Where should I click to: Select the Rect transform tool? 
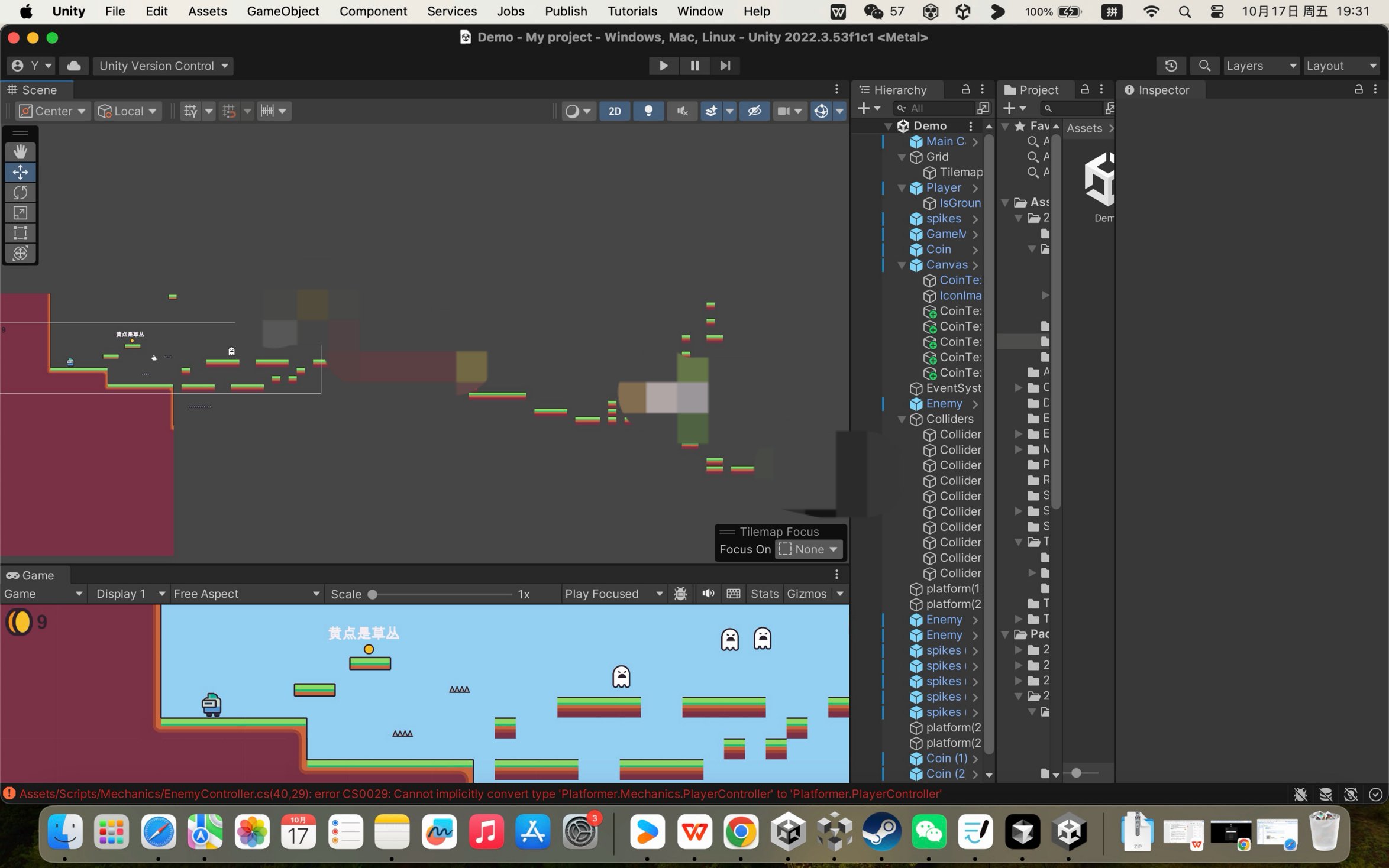(x=20, y=233)
